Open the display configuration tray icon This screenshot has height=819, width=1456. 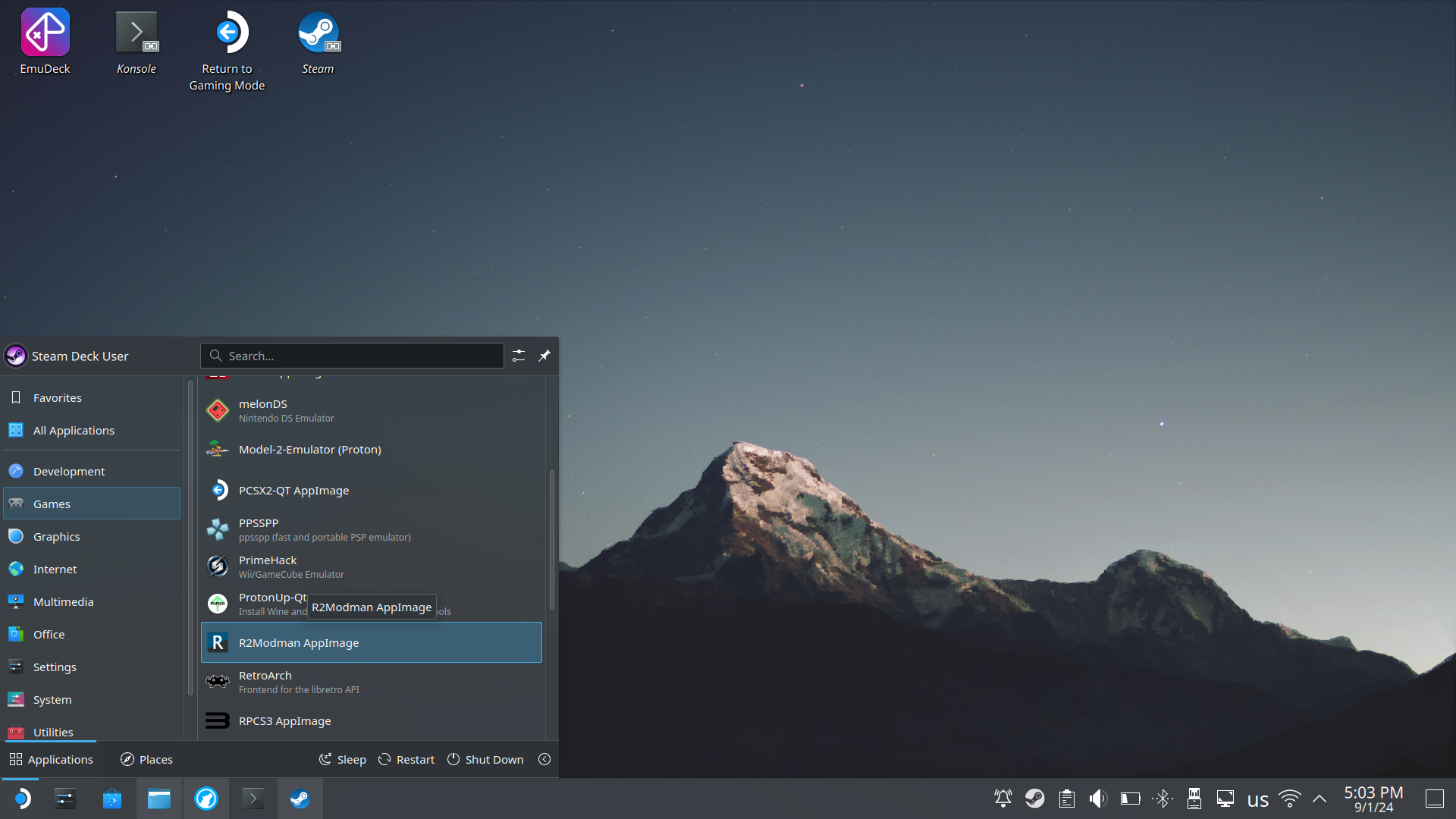pos(1226,799)
